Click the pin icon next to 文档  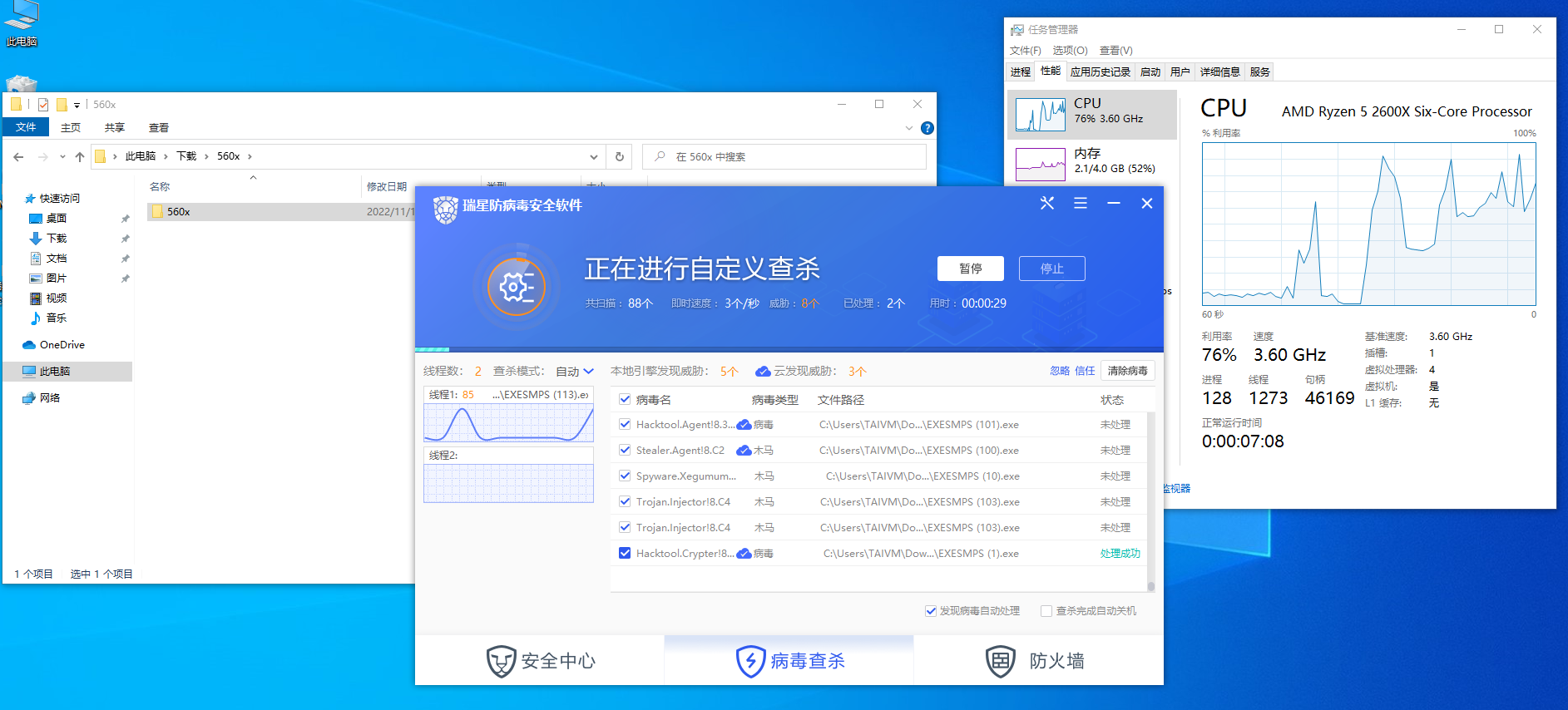pos(126,259)
